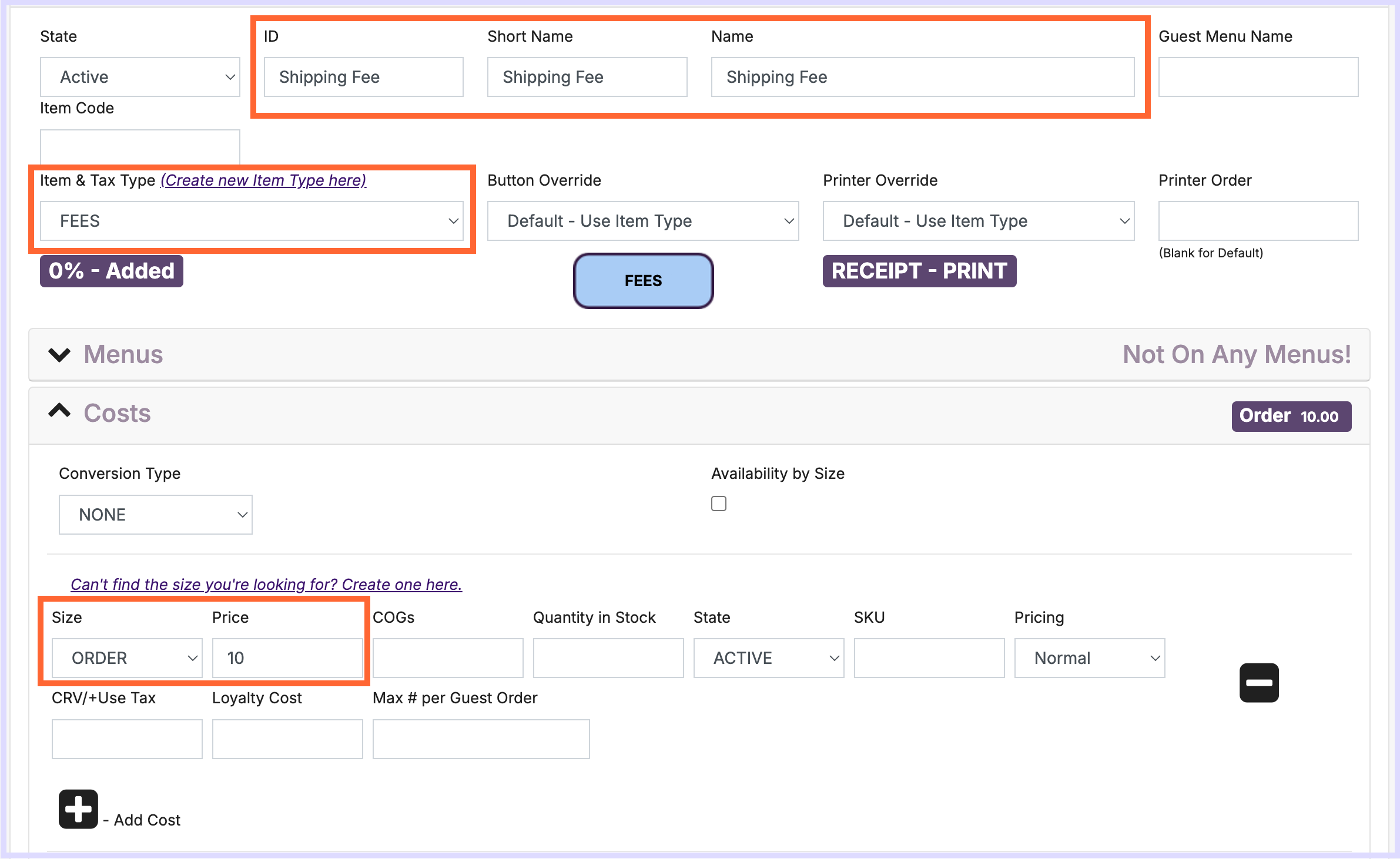Open Item & Tax Type FEES dropdown
The width and height of the screenshot is (1400, 859).
click(x=252, y=221)
